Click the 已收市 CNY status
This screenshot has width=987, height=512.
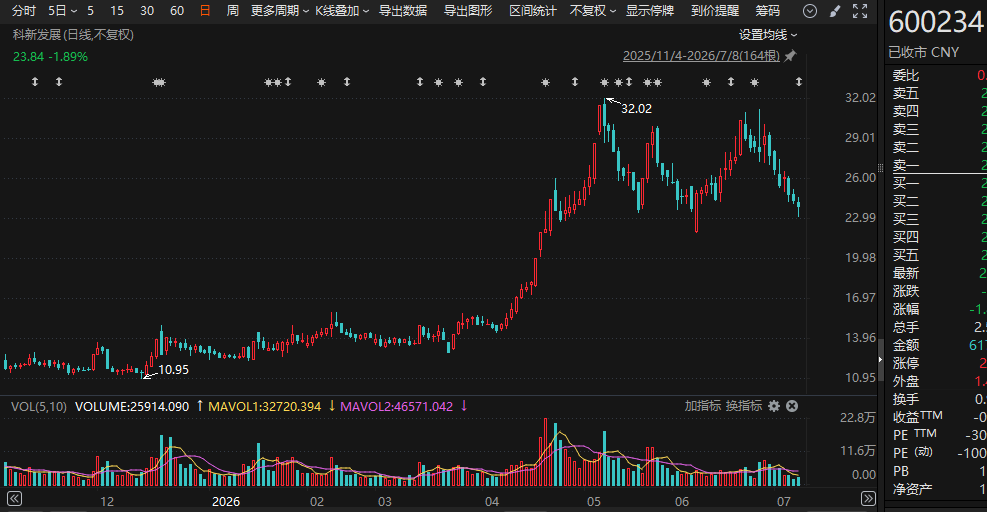click(923, 52)
